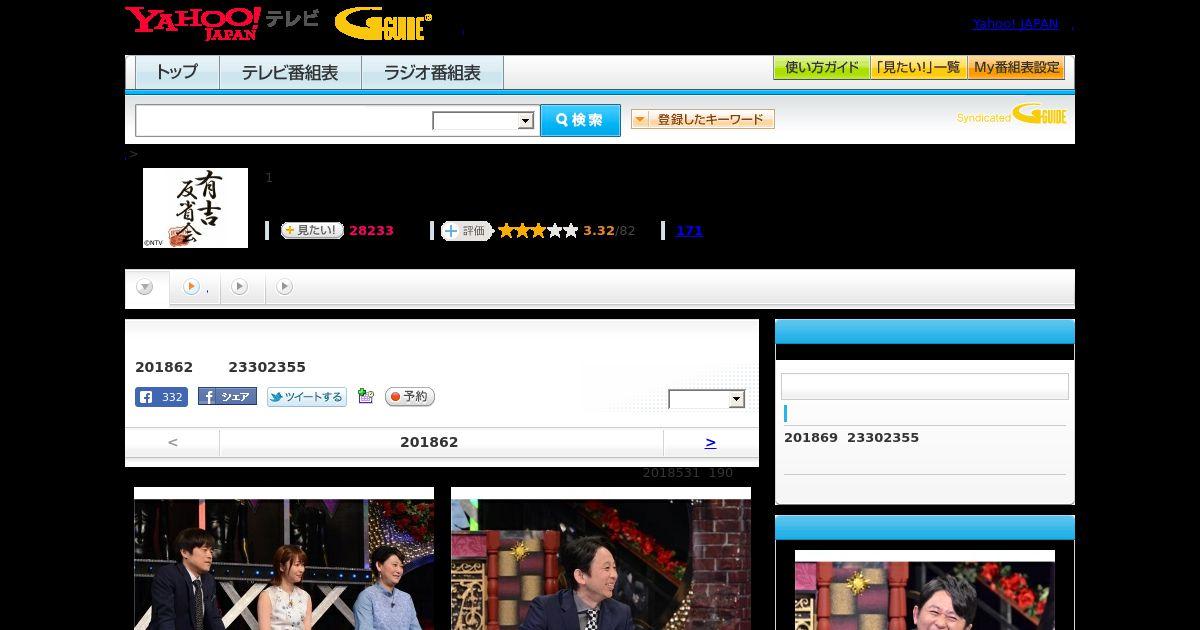Go to next episode with > link
1200x630 pixels.
point(710,442)
